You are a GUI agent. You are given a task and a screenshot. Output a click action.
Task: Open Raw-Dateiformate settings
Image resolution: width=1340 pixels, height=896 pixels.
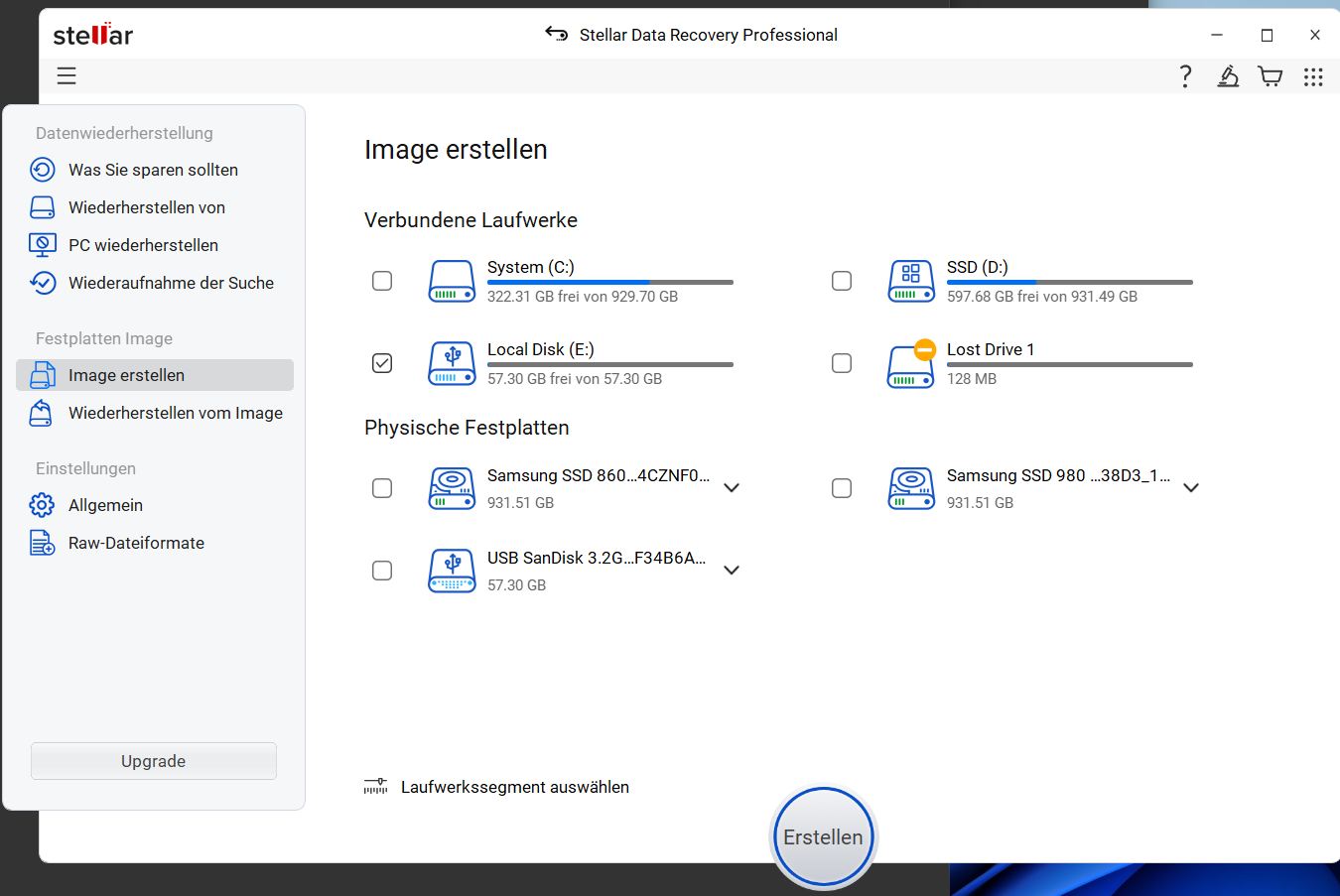155,543
